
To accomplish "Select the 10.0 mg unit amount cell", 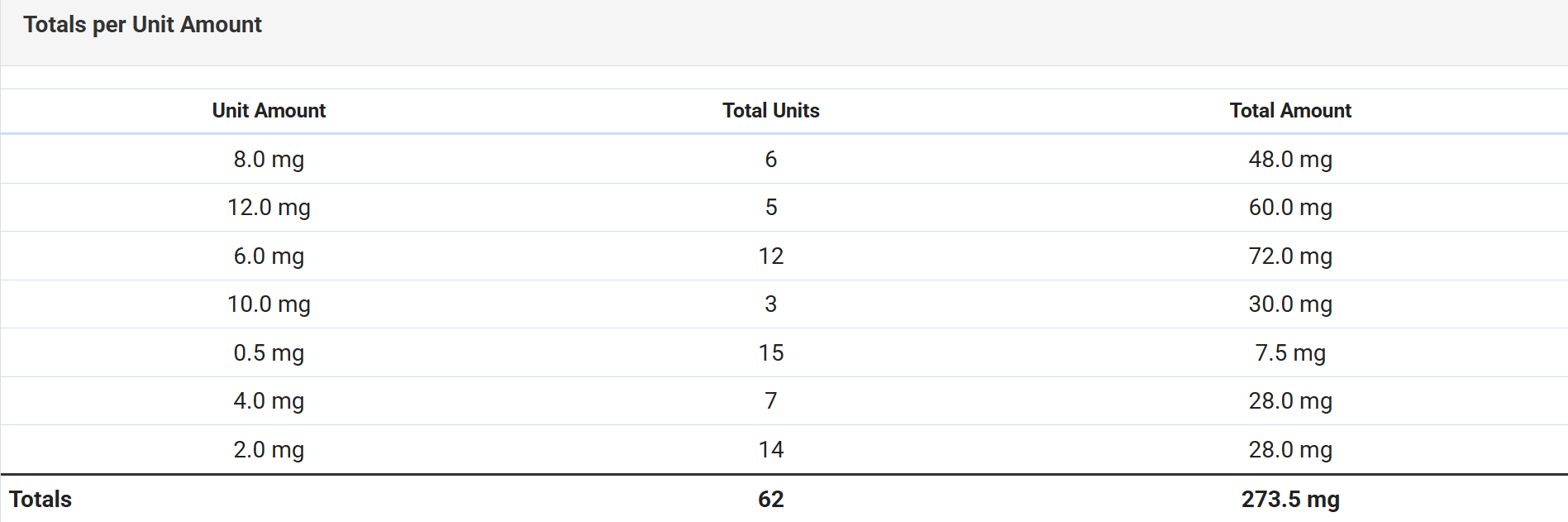I will 269,304.
